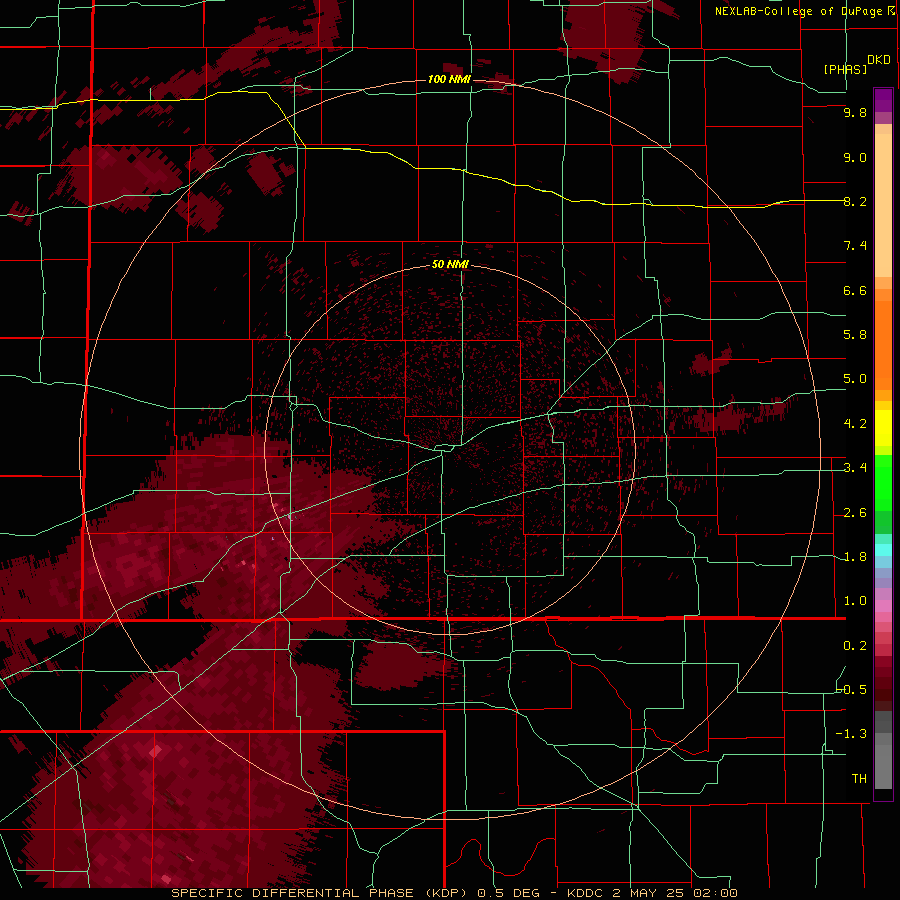Click the 100 NMI range ring label
This screenshot has width=900, height=900.
(449, 79)
